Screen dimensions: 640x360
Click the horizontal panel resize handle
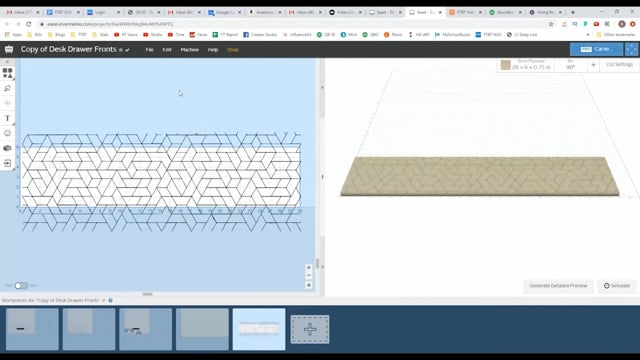pyautogui.click(x=147, y=294)
